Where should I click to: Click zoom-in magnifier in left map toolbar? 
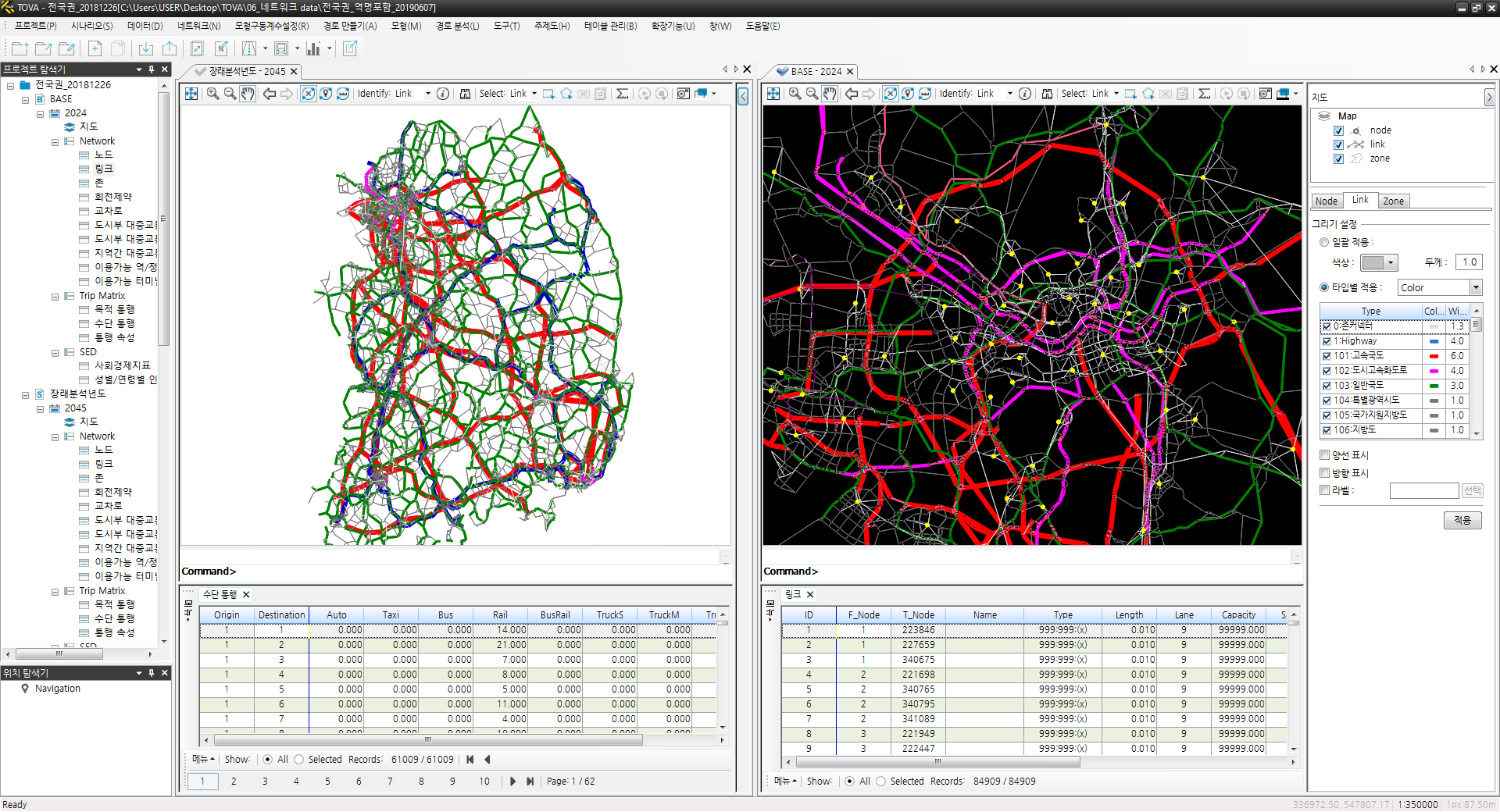pos(212,94)
